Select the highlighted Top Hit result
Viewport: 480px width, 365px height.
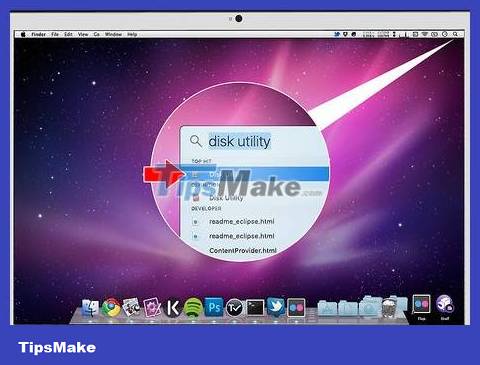[x=255, y=174]
